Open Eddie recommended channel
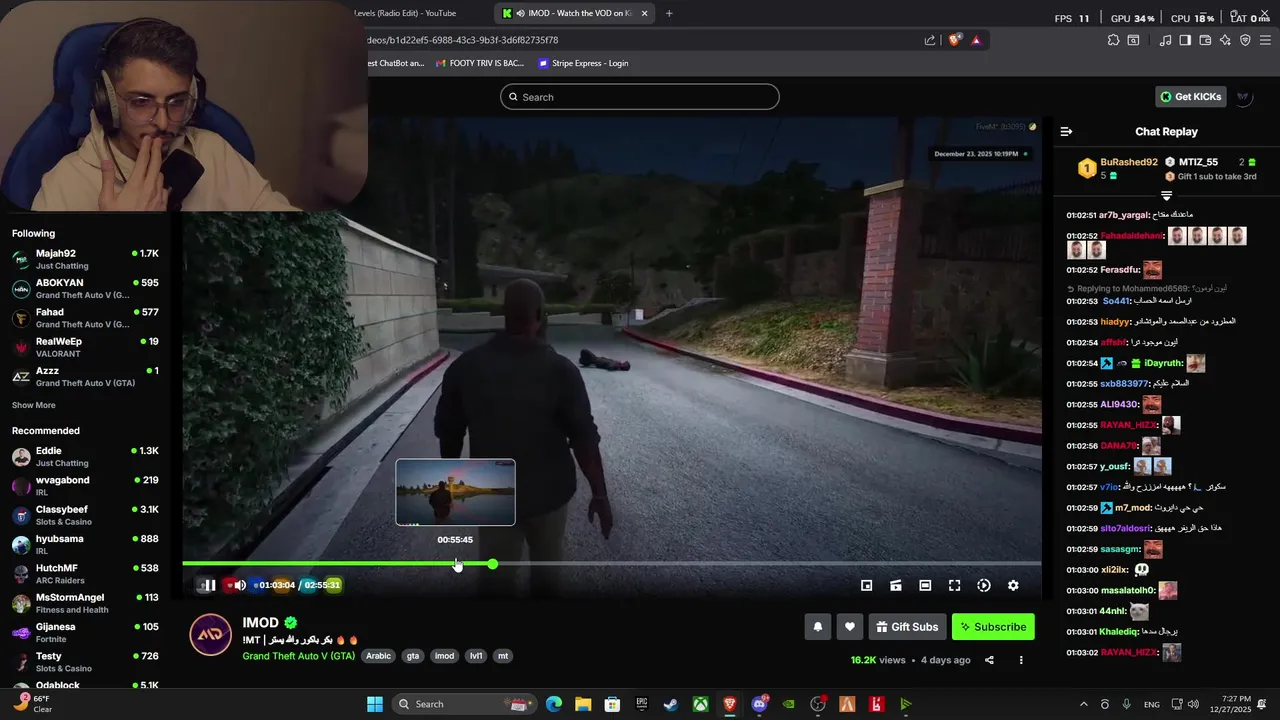Viewport: 1280px width, 720px height. tap(85, 457)
